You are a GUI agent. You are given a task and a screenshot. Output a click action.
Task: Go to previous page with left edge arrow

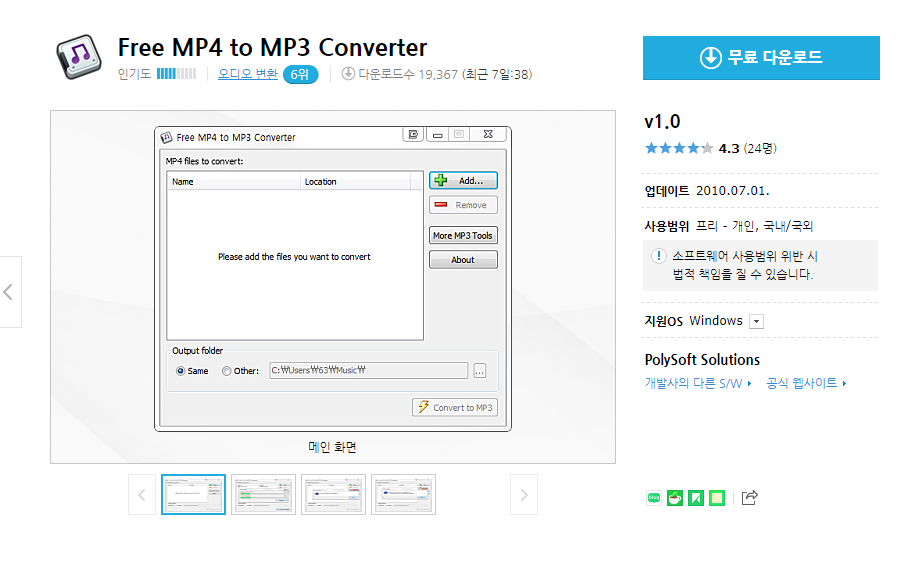(9, 292)
